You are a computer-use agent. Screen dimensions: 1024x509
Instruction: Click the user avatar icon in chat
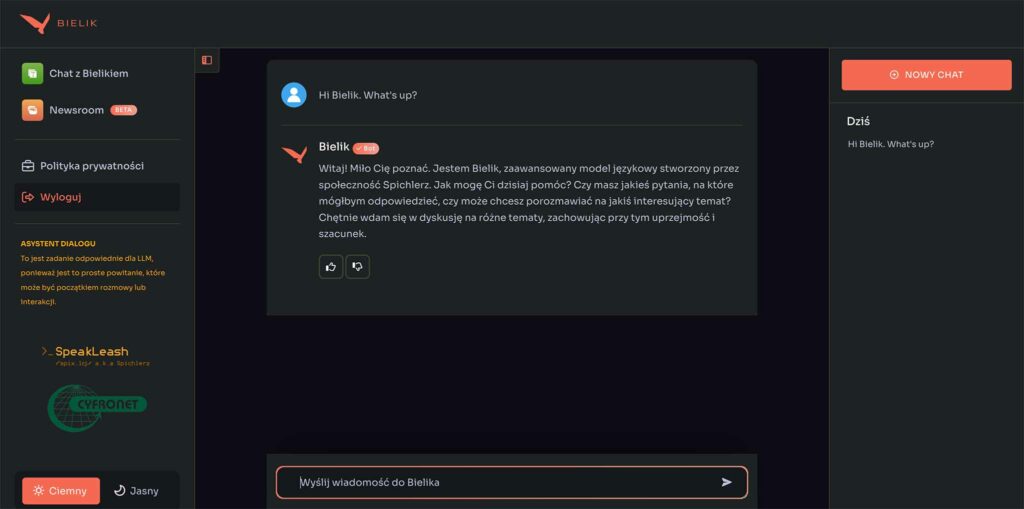click(x=294, y=95)
